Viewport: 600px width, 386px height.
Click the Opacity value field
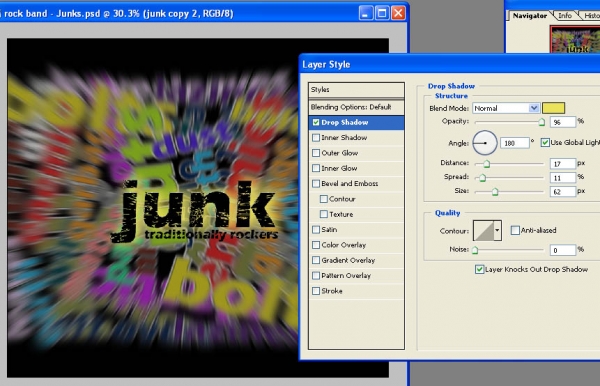pos(563,122)
